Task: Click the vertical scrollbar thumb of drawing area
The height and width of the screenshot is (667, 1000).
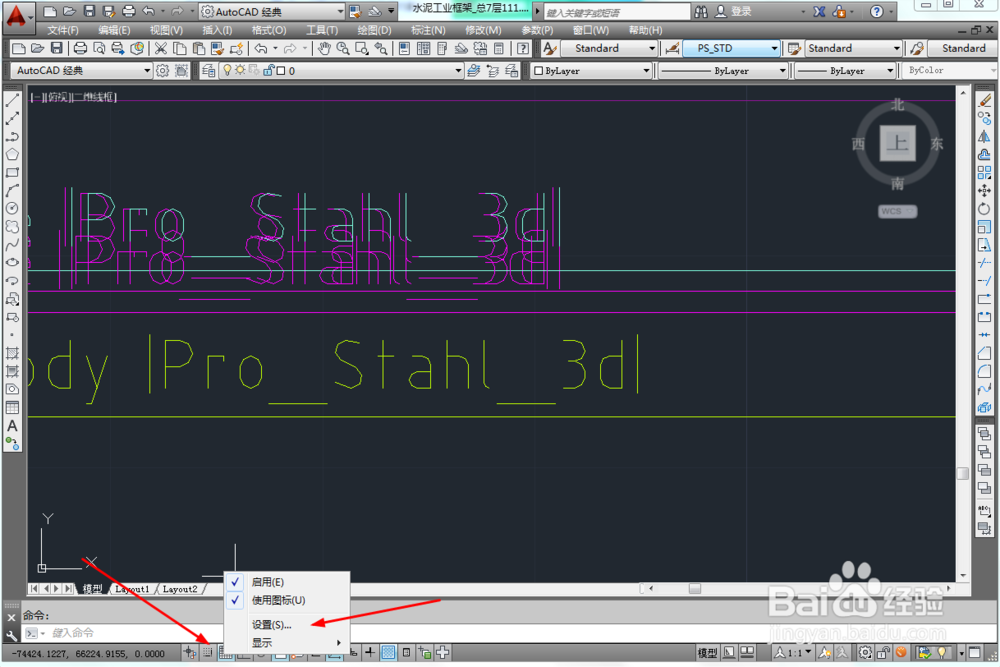Action: point(963,473)
